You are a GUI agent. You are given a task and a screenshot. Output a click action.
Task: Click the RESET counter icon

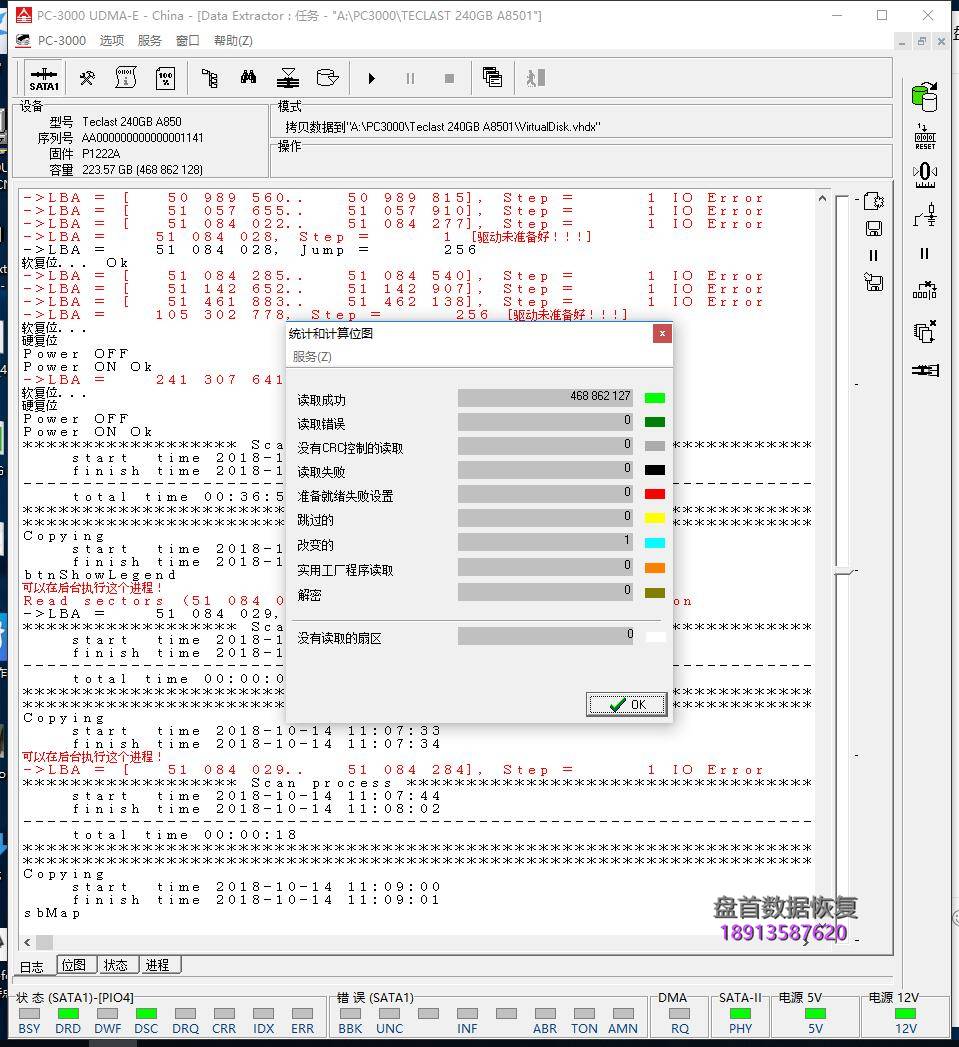point(925,136)
